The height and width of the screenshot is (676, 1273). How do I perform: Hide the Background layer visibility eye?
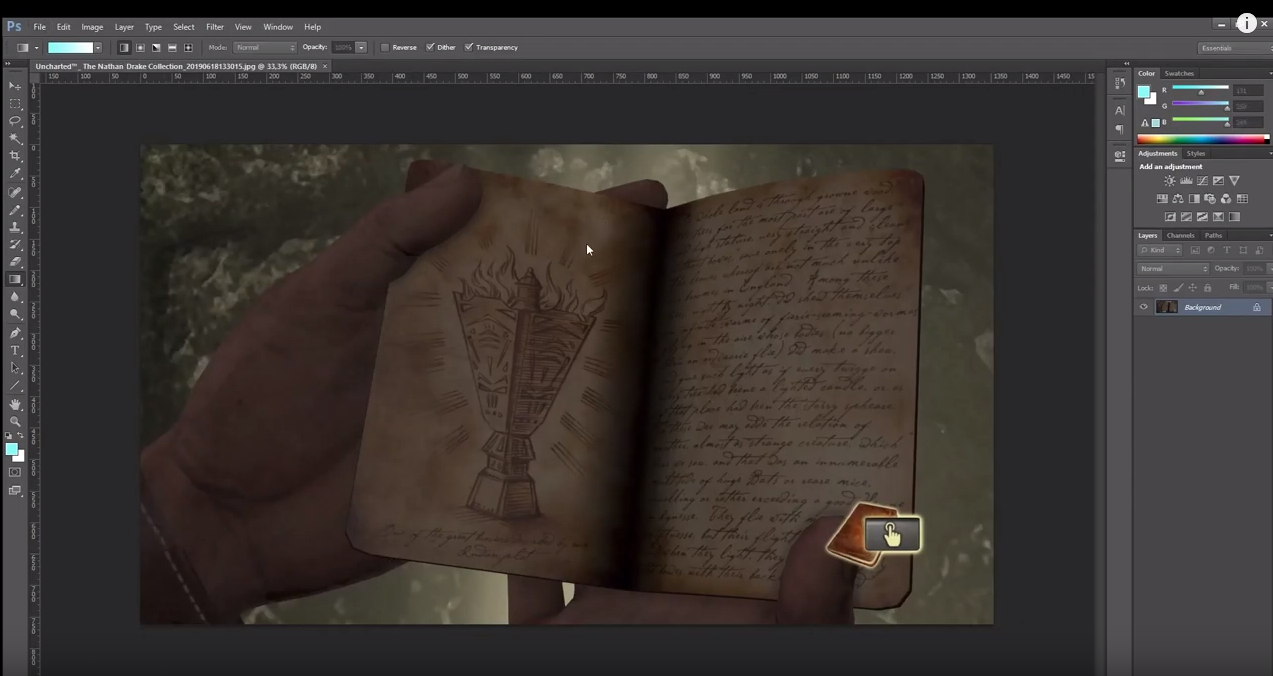(x=1144, y=307)
